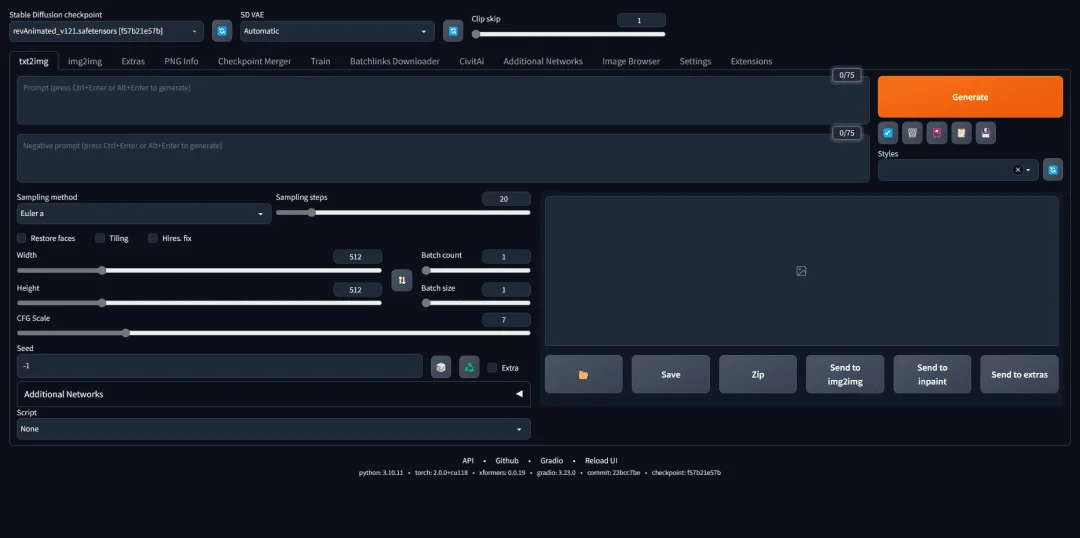Refresh the SD VAE list
Viewport: 1080px width, 538px height.
coord(453,31)
